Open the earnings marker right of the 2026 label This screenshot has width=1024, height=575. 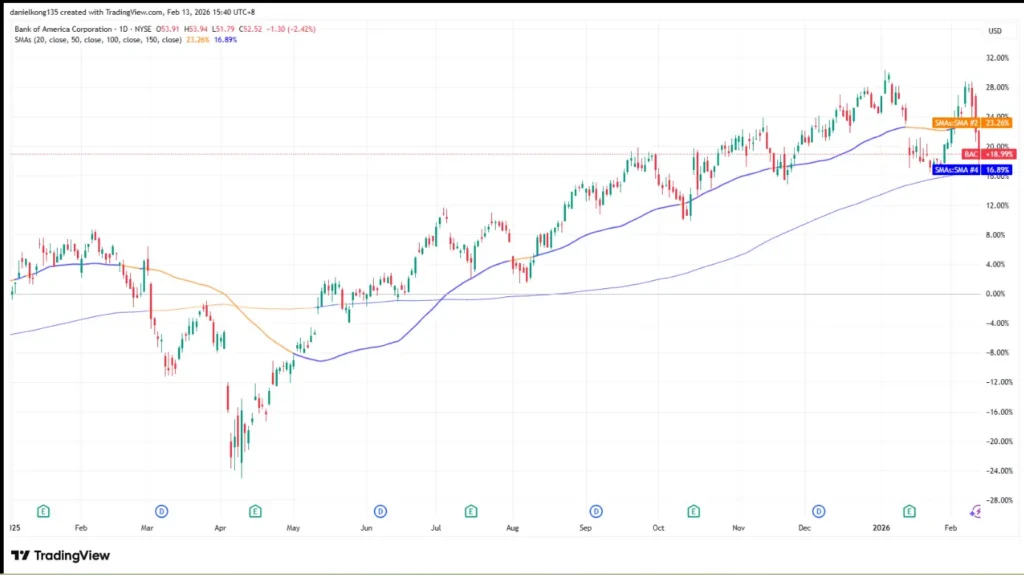click(909, 511)
